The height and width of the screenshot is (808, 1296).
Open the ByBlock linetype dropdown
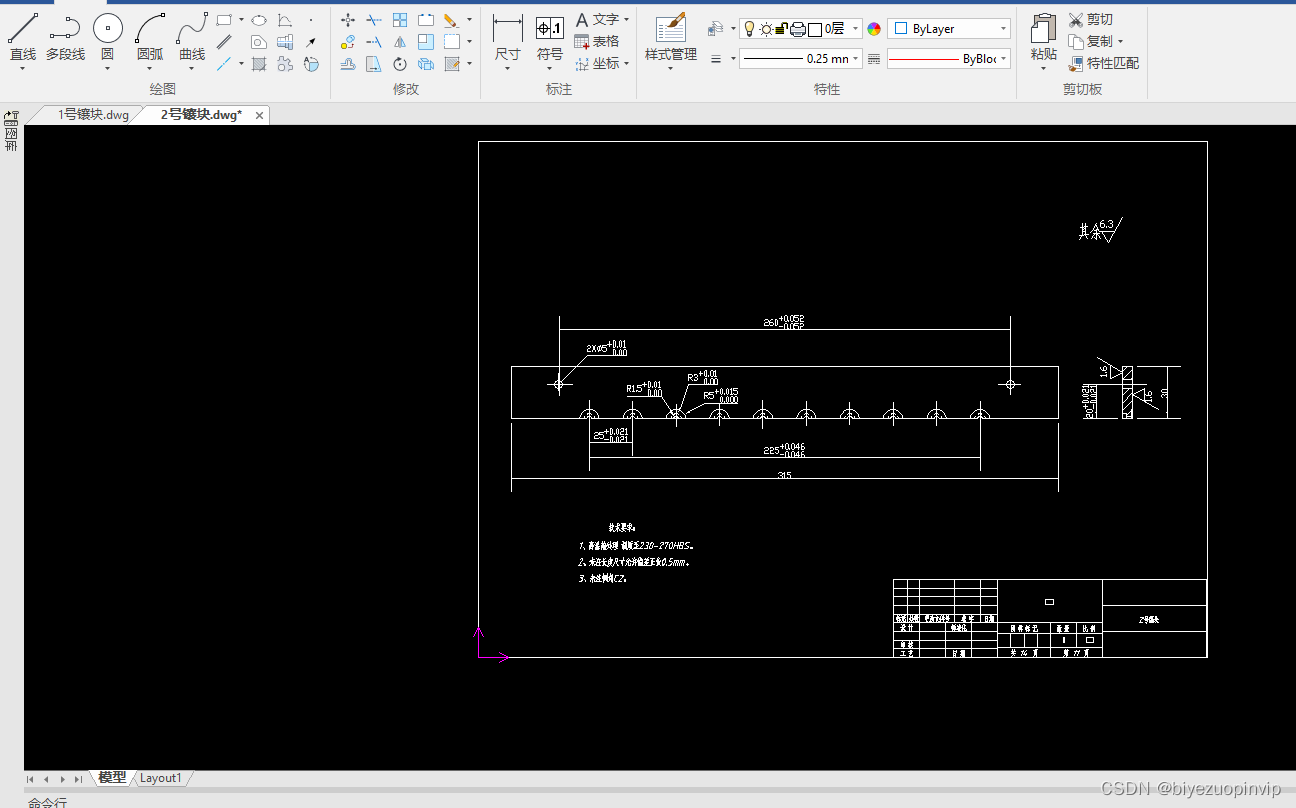pyautogui.click(x=1003, y=59)
